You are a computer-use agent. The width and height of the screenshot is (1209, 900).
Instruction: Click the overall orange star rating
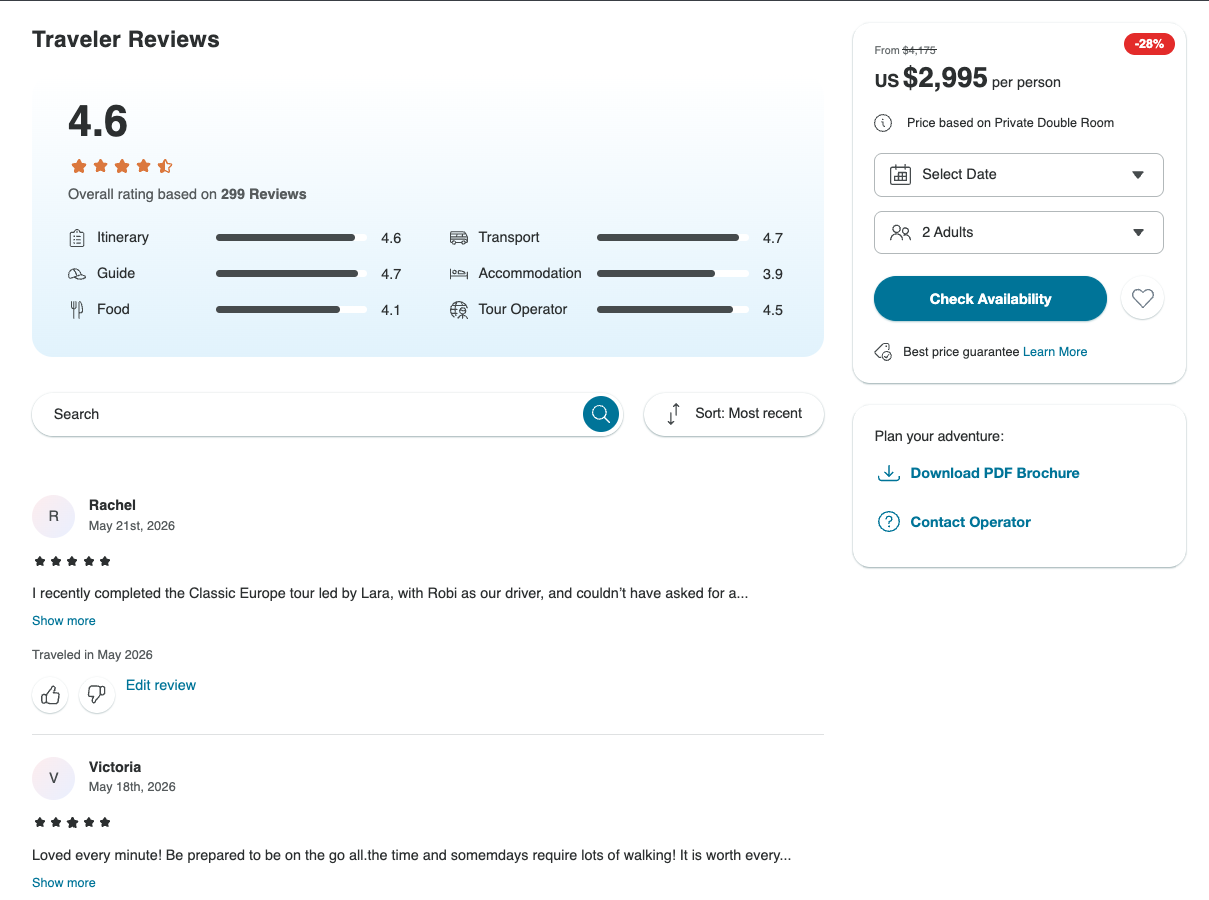pyautogui.click(x=121, y=166)
